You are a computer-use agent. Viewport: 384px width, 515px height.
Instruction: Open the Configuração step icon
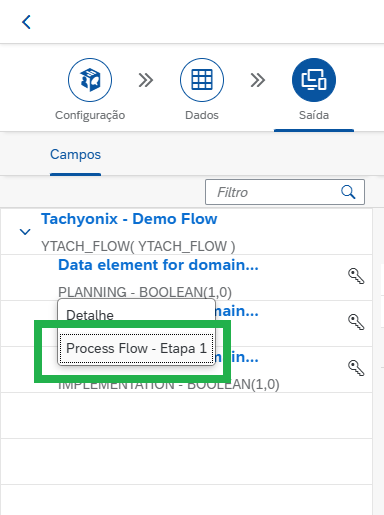(x=90, y=80)
